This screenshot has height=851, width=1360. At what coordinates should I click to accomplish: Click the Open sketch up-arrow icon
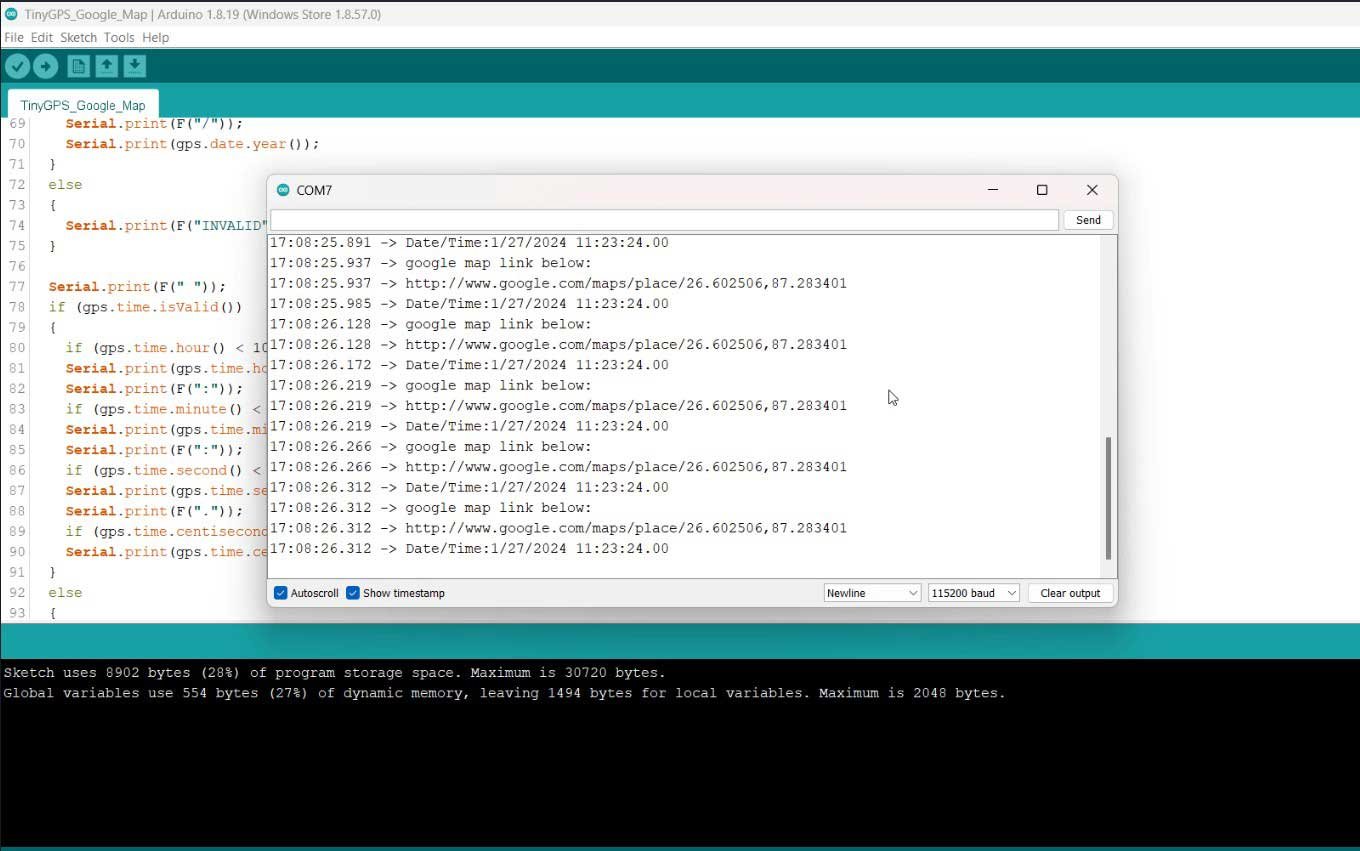(x=106, y=66)
